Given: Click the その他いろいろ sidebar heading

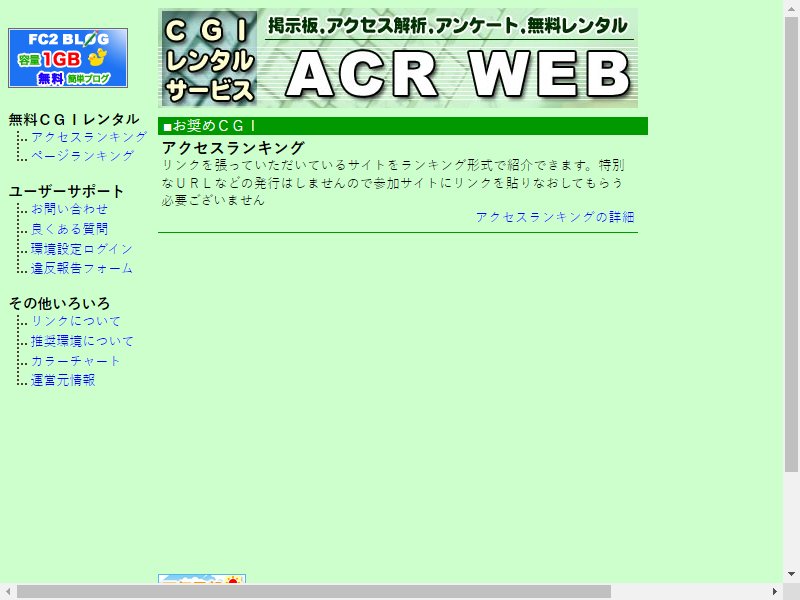Looking at the screenshot, I should point(59,304).
